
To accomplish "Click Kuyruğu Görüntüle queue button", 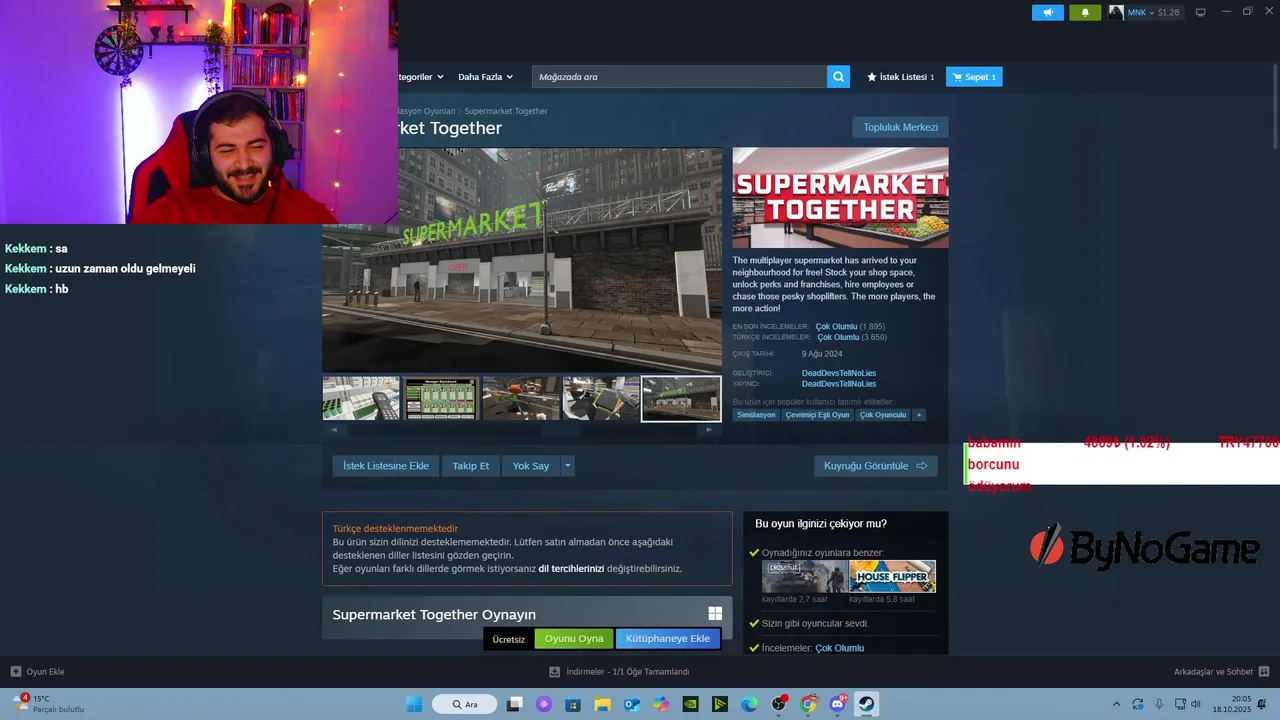I will (875, 466).
